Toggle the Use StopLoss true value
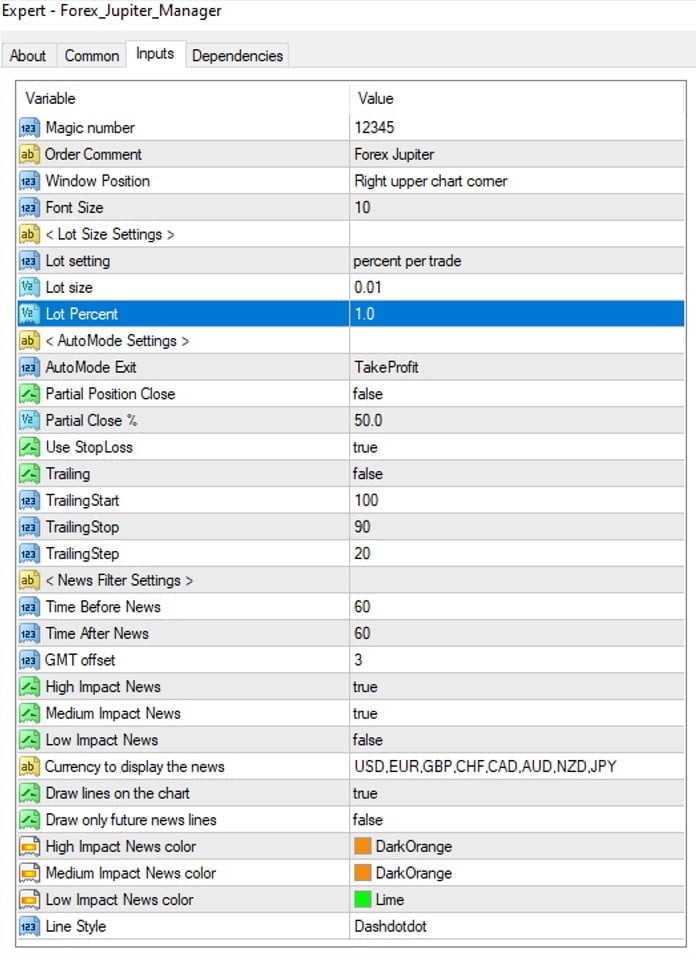 coord(366,447)
